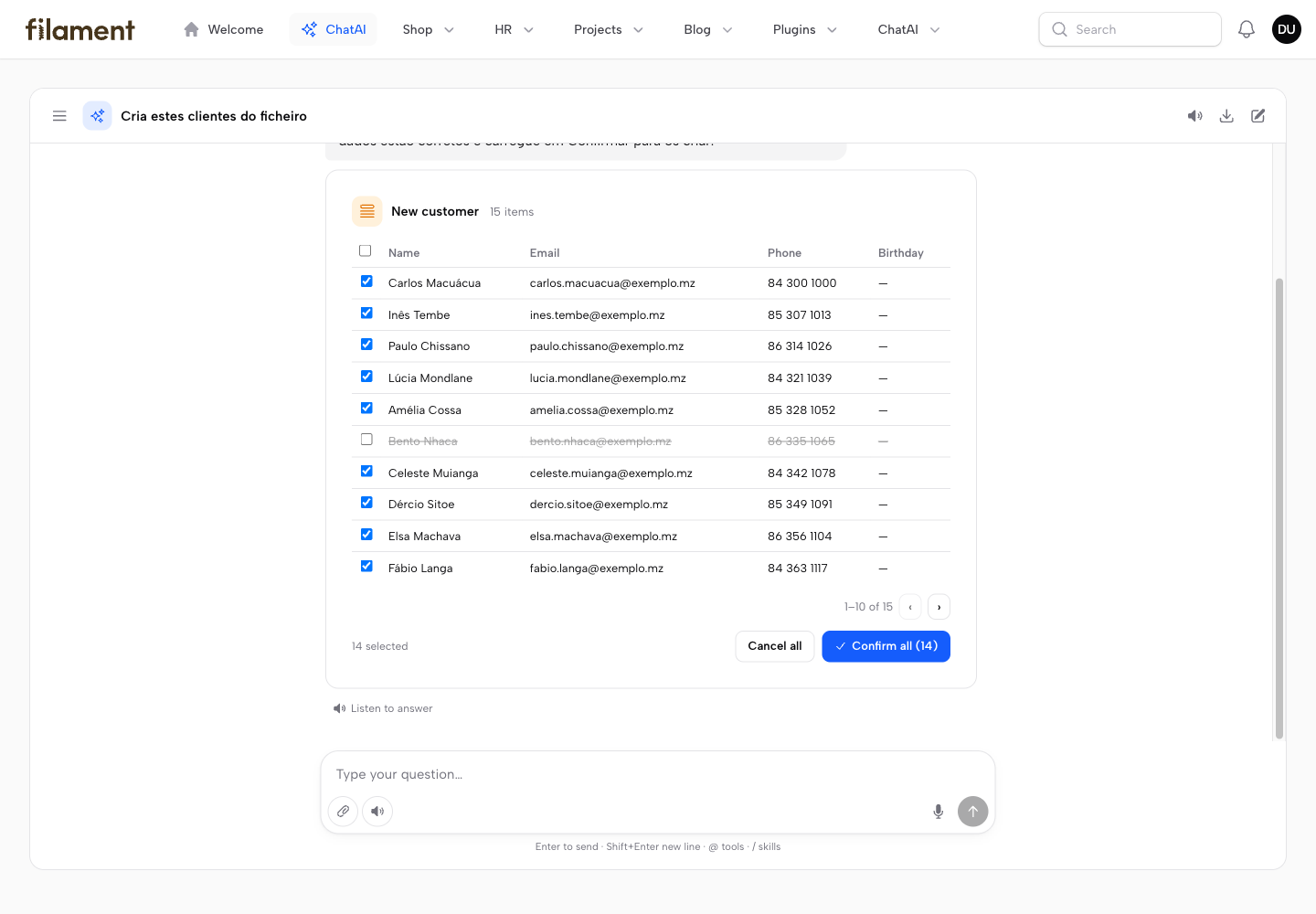Click the filament logo
The image size is (1316, 914).
pos(80,29)
